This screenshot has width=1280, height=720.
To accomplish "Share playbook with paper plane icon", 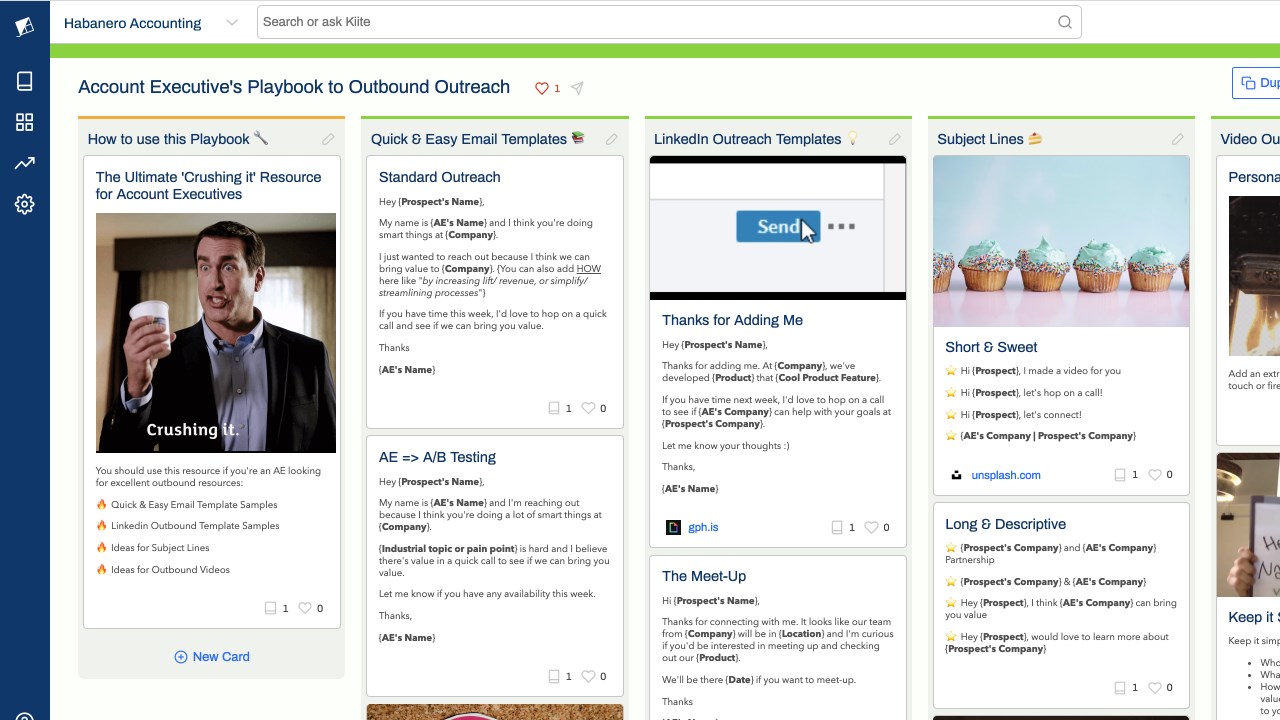I will (577, 88).
